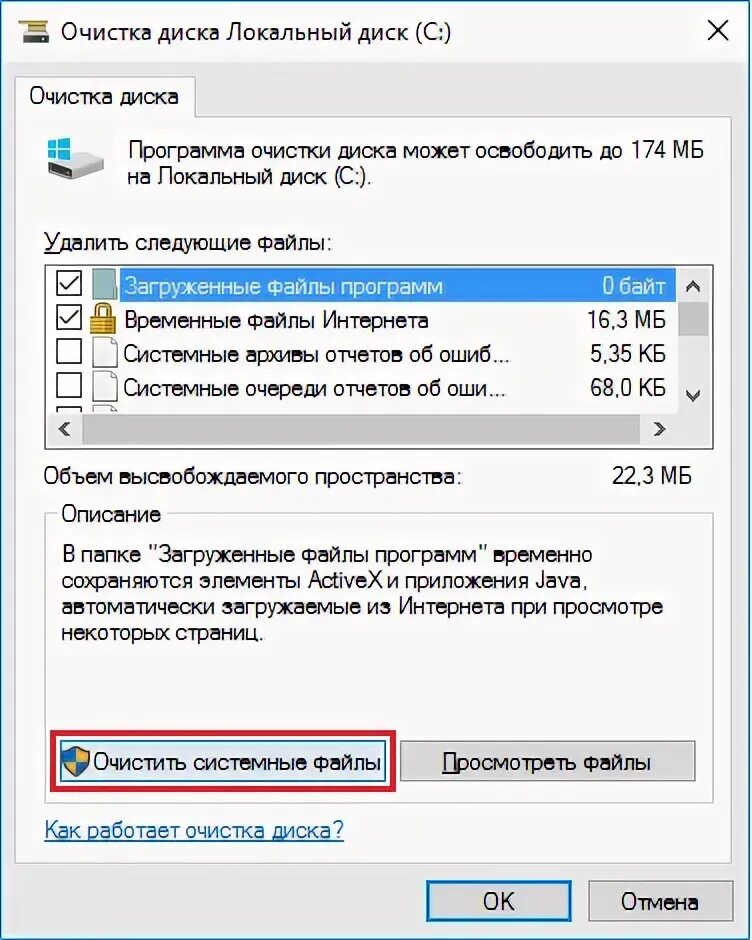The height and width of the screenshot is (940, 752).
Task: Click the Windows drive icon near description
Action: click(x=75, y=158)
